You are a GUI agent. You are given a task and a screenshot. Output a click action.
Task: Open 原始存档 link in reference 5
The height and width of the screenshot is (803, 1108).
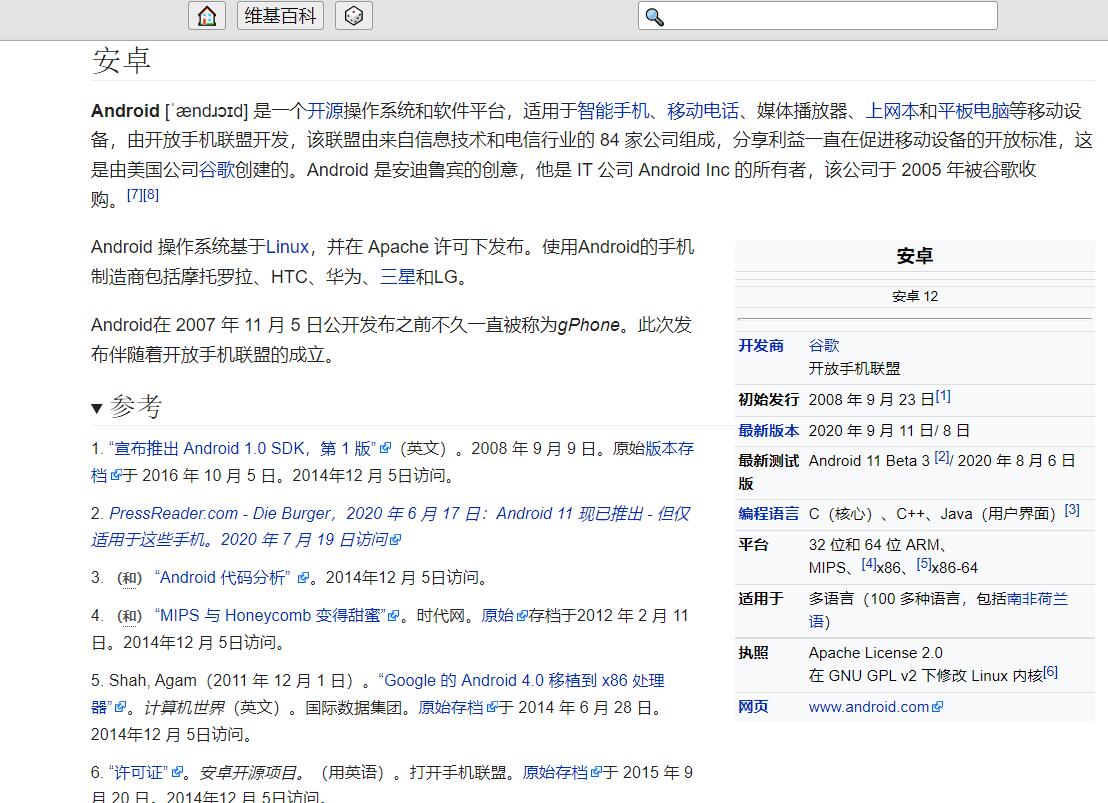point(451,708)
